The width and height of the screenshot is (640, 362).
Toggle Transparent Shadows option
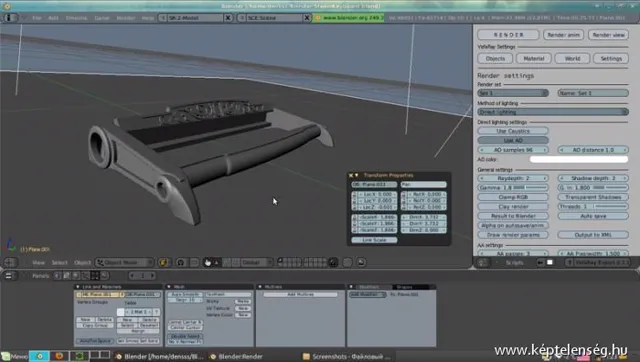[x=593, y=197]
